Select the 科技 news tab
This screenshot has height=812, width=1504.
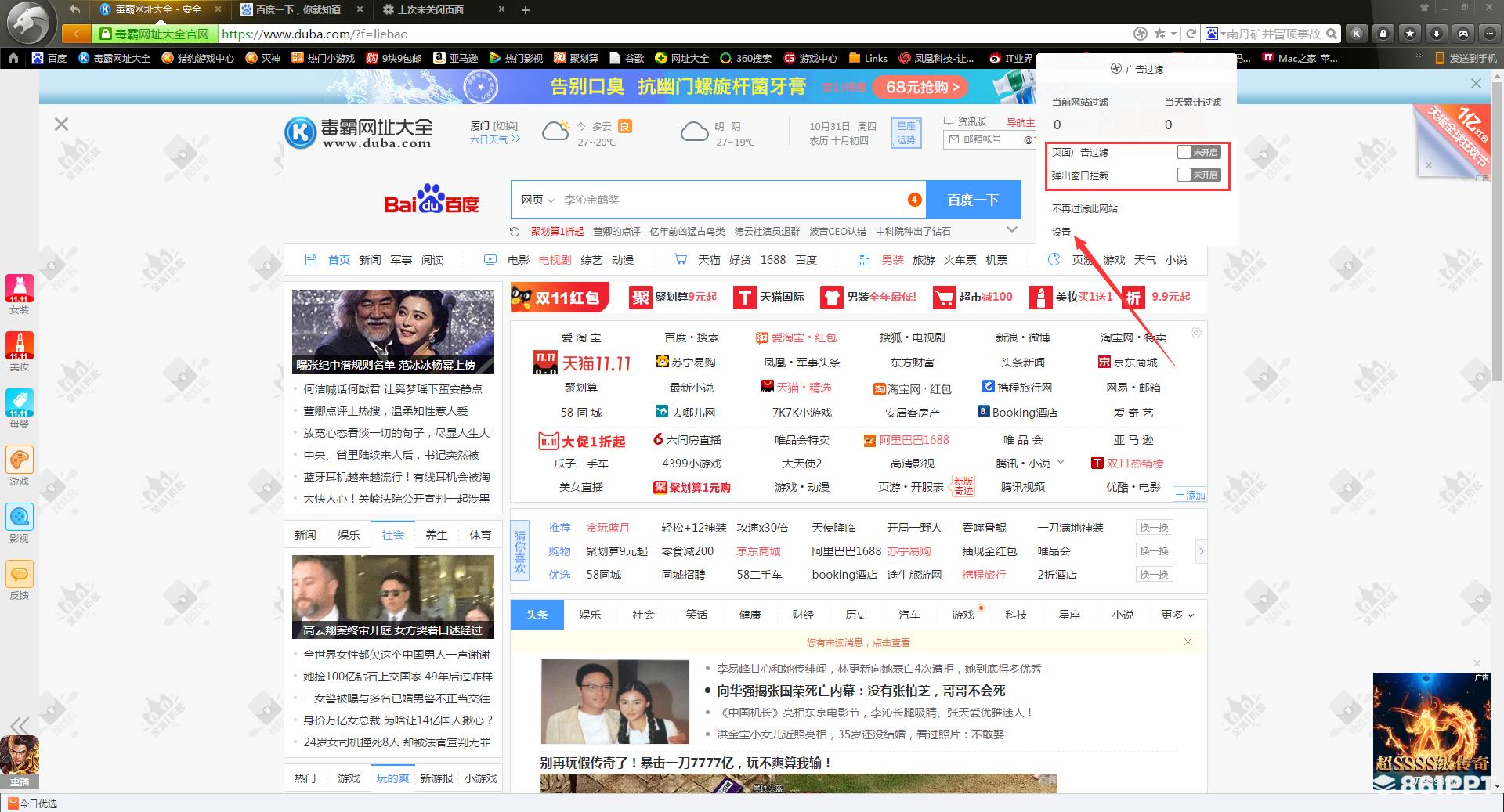(1016, 615)
